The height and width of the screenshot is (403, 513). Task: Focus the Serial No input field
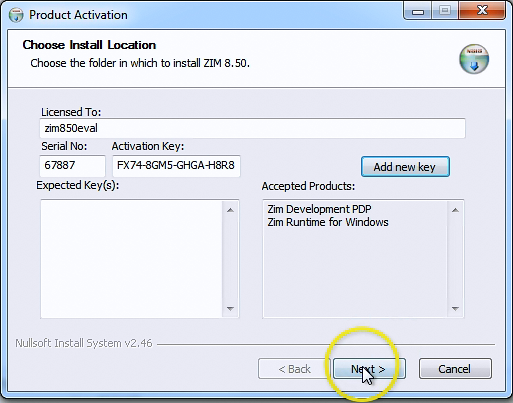pyautogui.click(x=72, y=165)
